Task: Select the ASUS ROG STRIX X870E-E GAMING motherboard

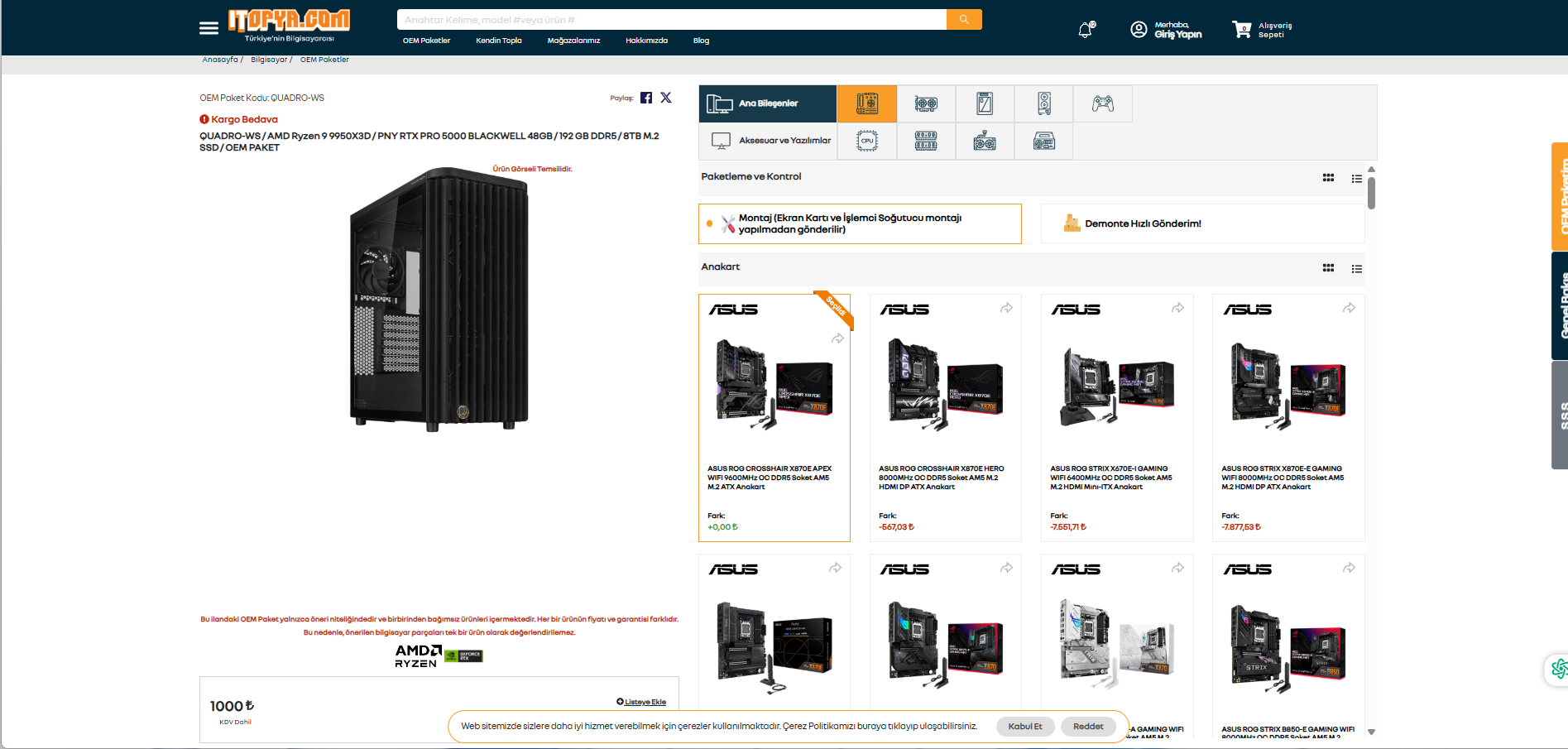Action: 1288,418
